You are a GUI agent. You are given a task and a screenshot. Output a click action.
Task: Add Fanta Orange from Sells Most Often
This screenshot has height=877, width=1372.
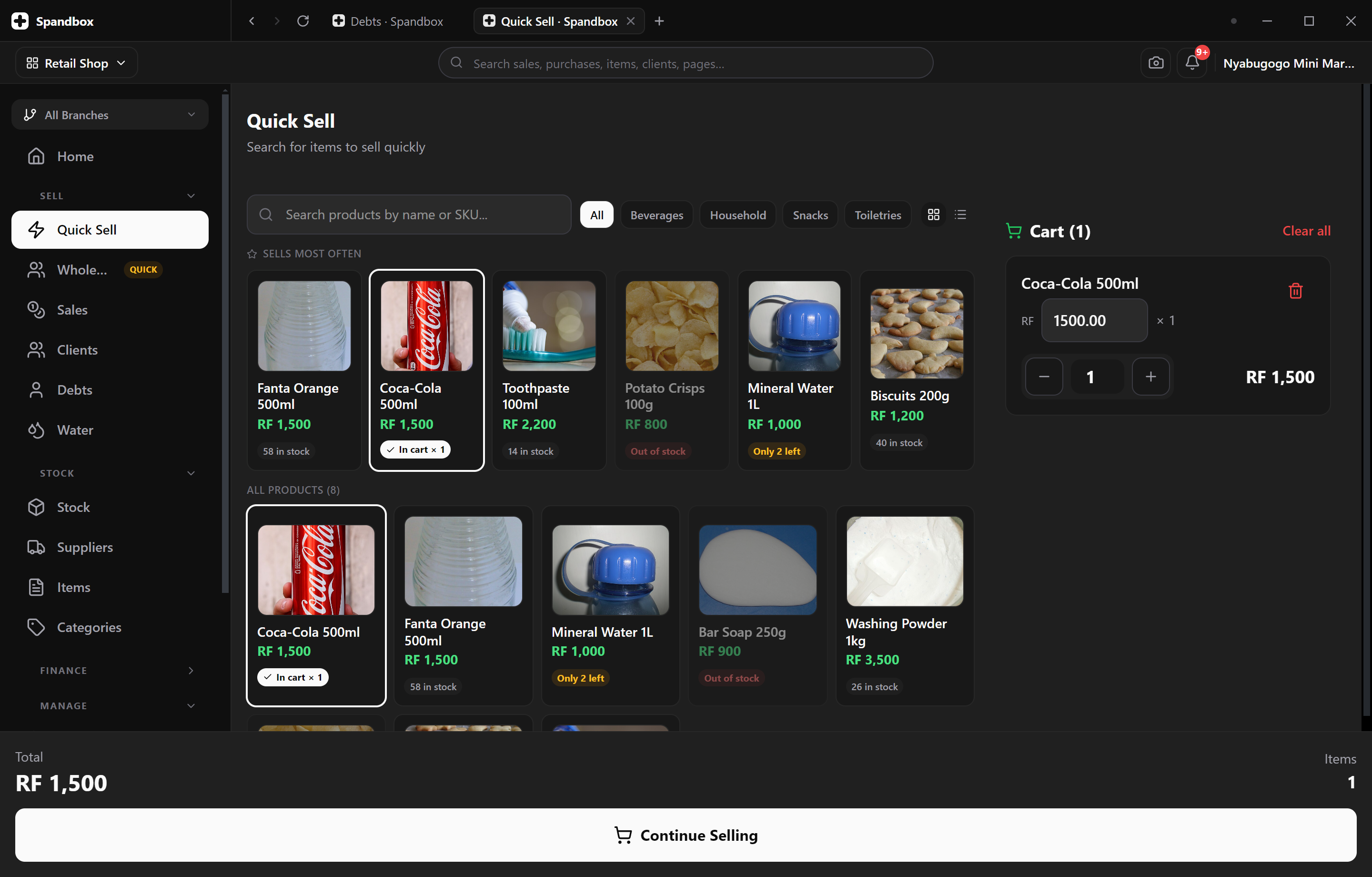304,371
